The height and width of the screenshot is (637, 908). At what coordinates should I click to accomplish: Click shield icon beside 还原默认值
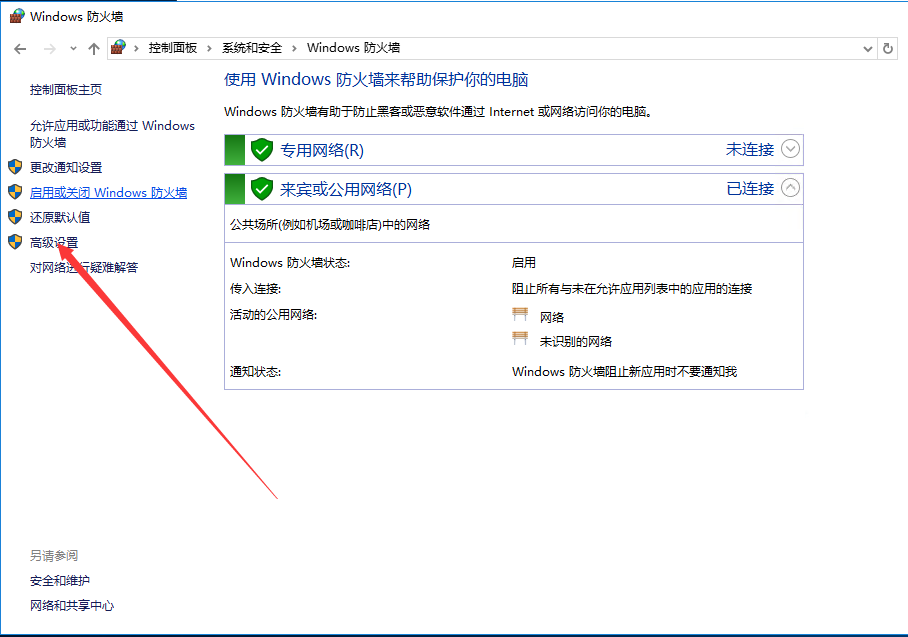pyautogui.click(x=15, y=217)
